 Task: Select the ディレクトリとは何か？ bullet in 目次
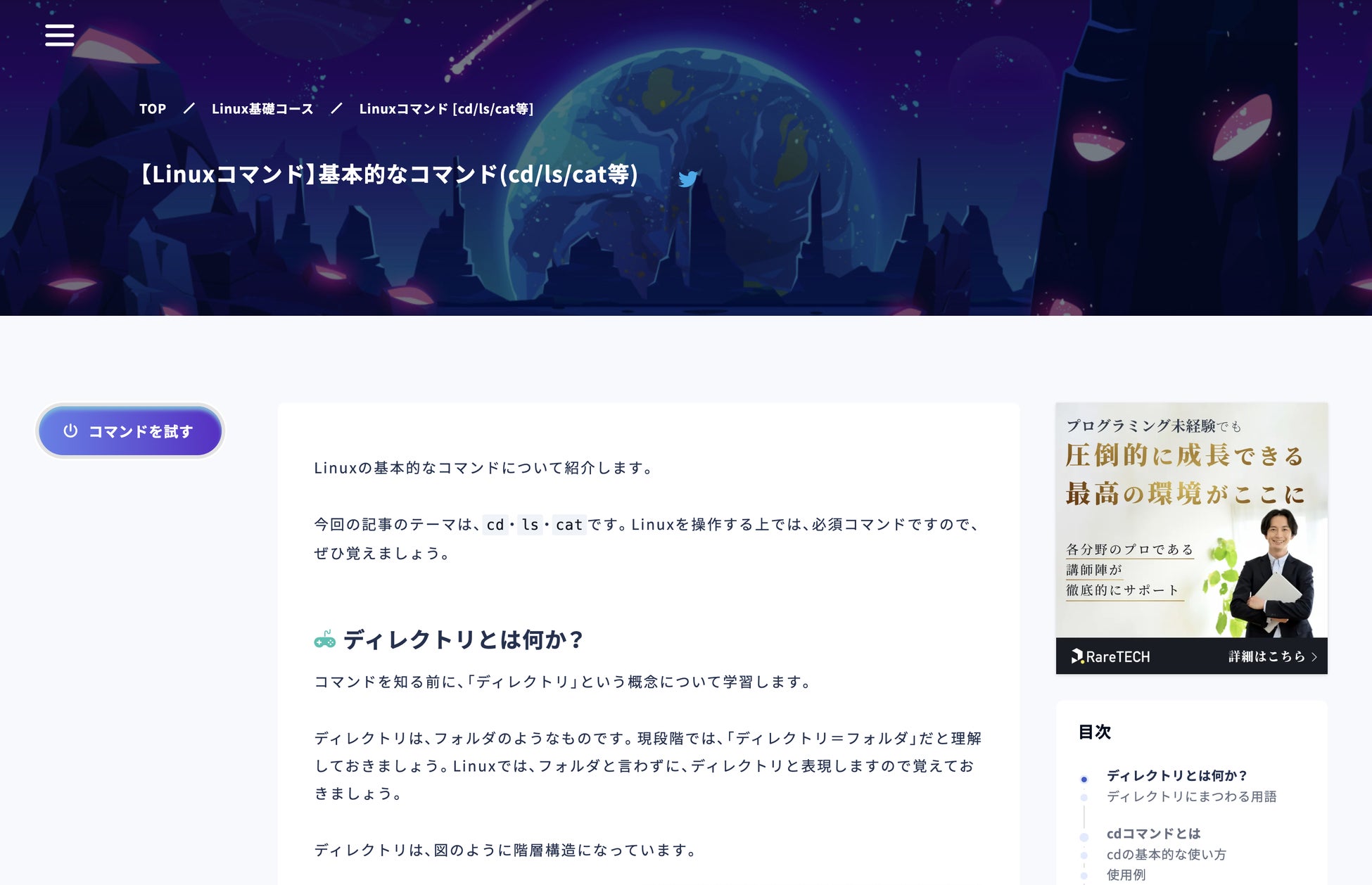pos(1084,779)
